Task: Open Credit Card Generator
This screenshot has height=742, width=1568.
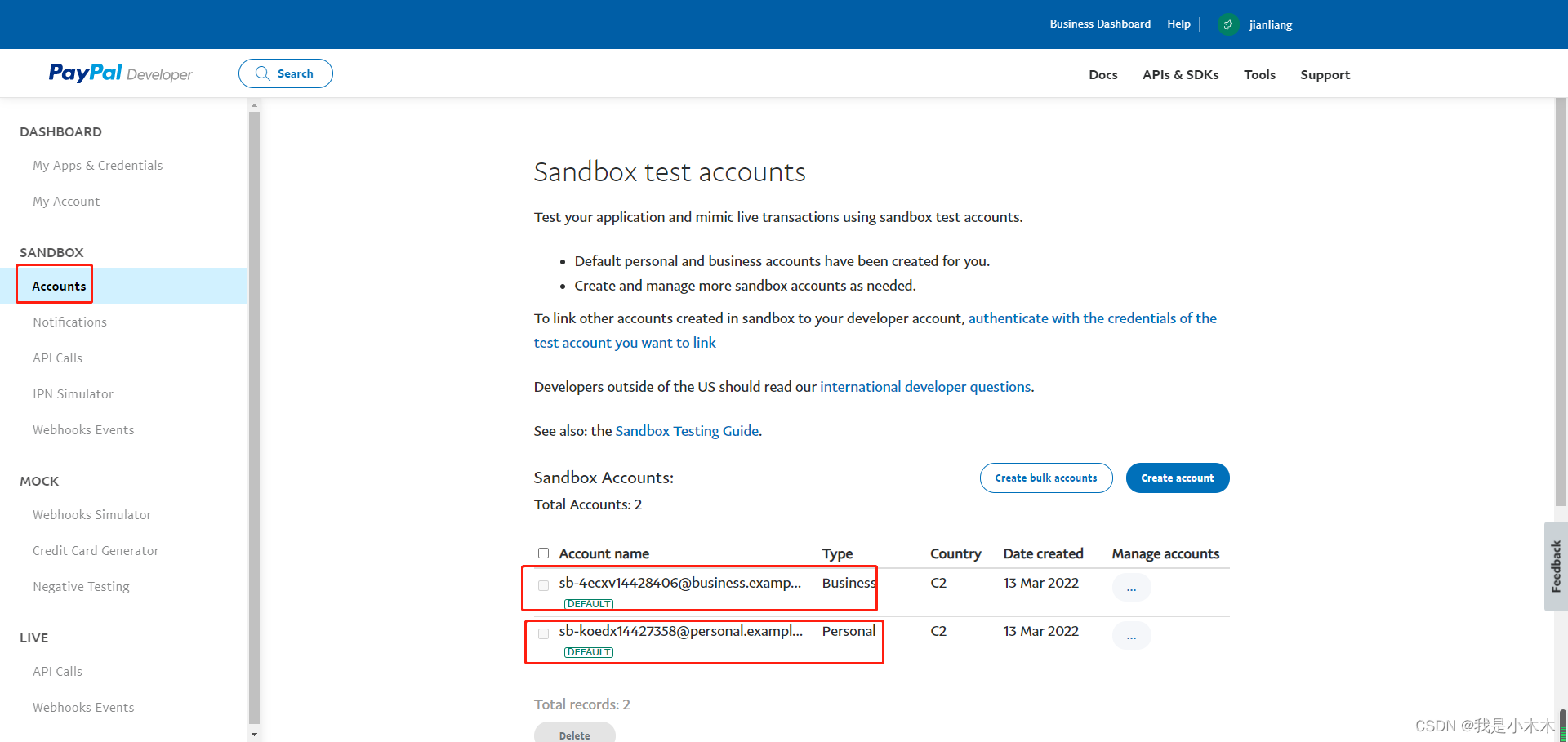Action: (96, 550)
